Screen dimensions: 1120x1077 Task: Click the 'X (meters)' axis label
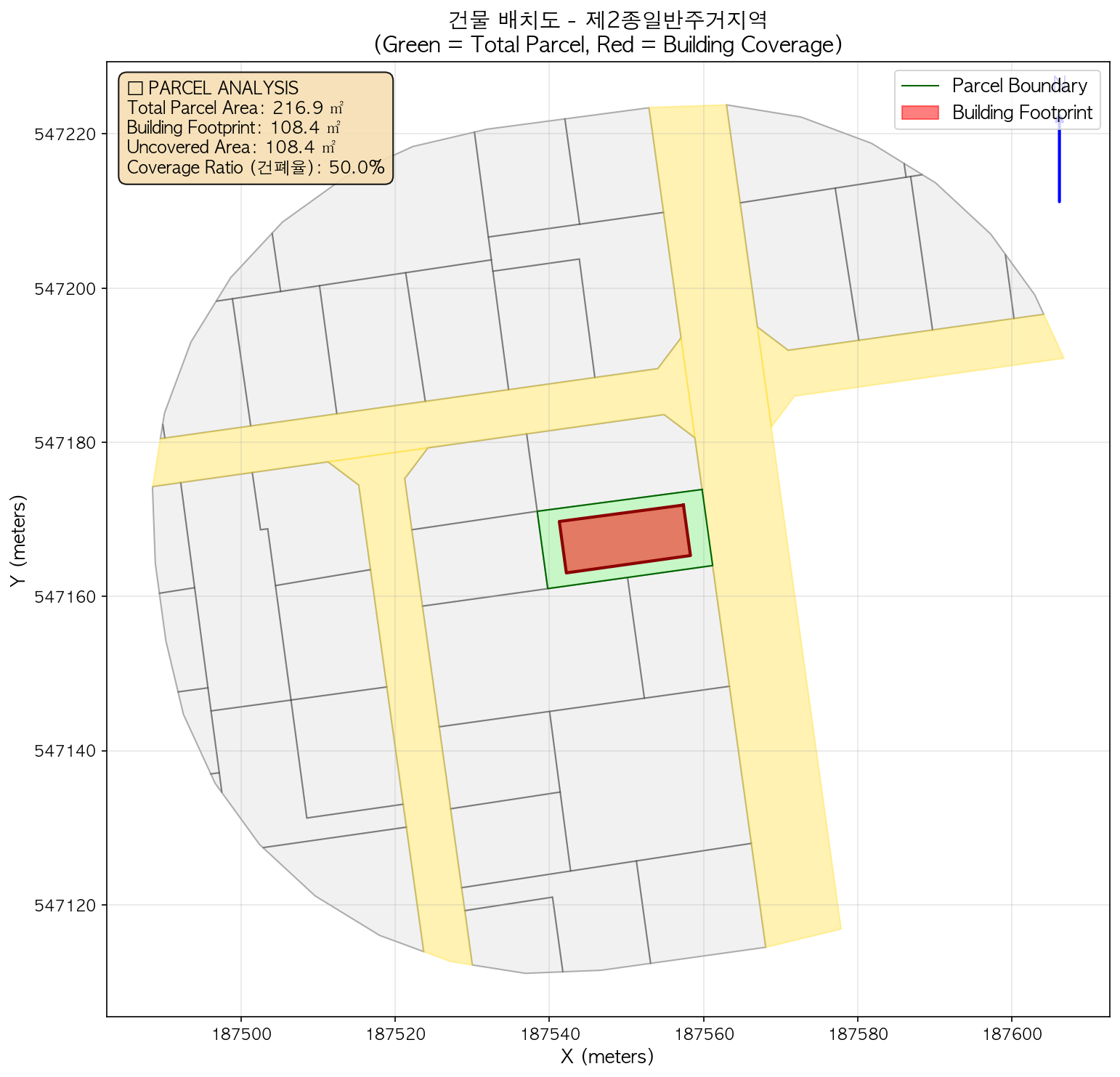point(607,1056)
